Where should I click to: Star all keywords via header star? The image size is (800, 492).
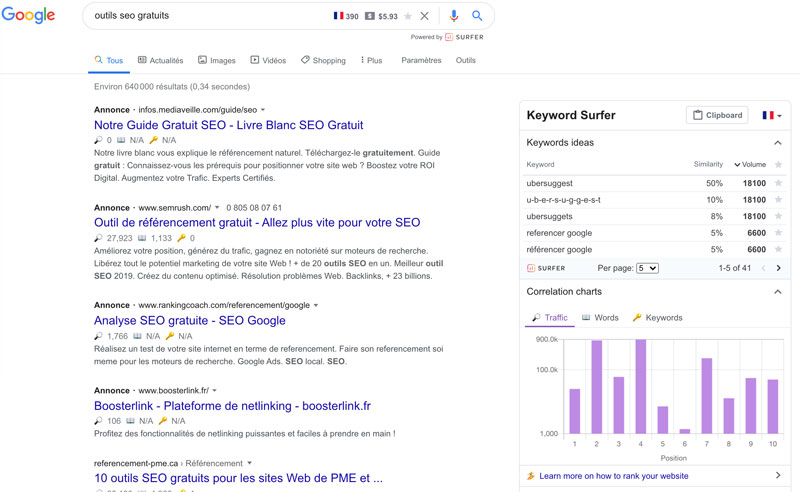click(x=778, y=164)
